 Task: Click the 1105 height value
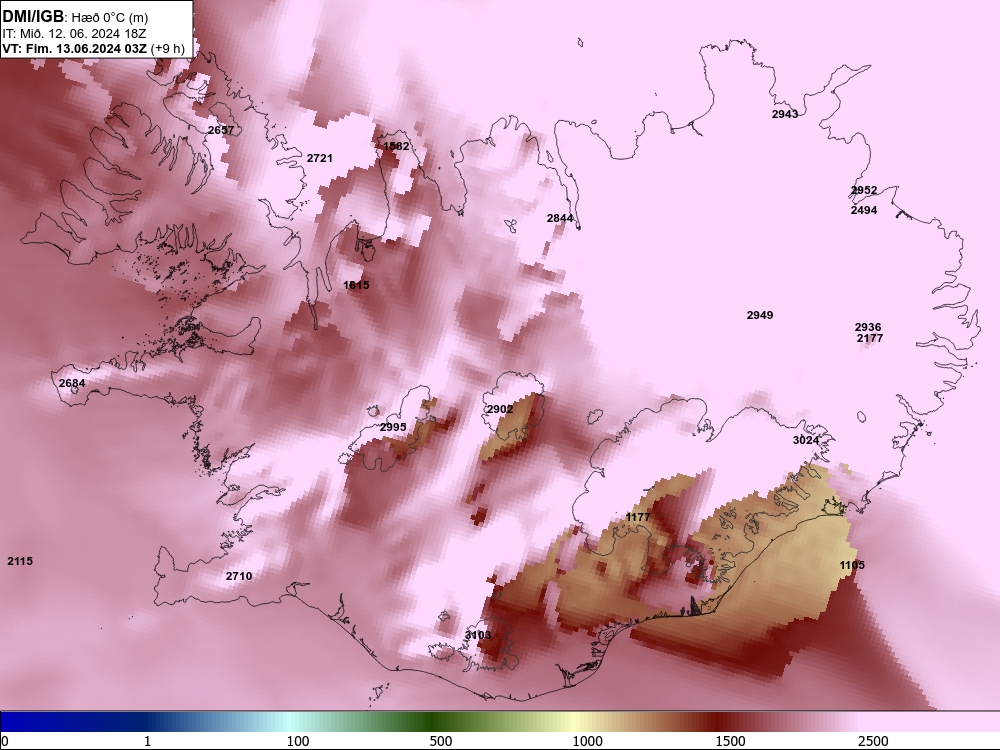point(852,565)
